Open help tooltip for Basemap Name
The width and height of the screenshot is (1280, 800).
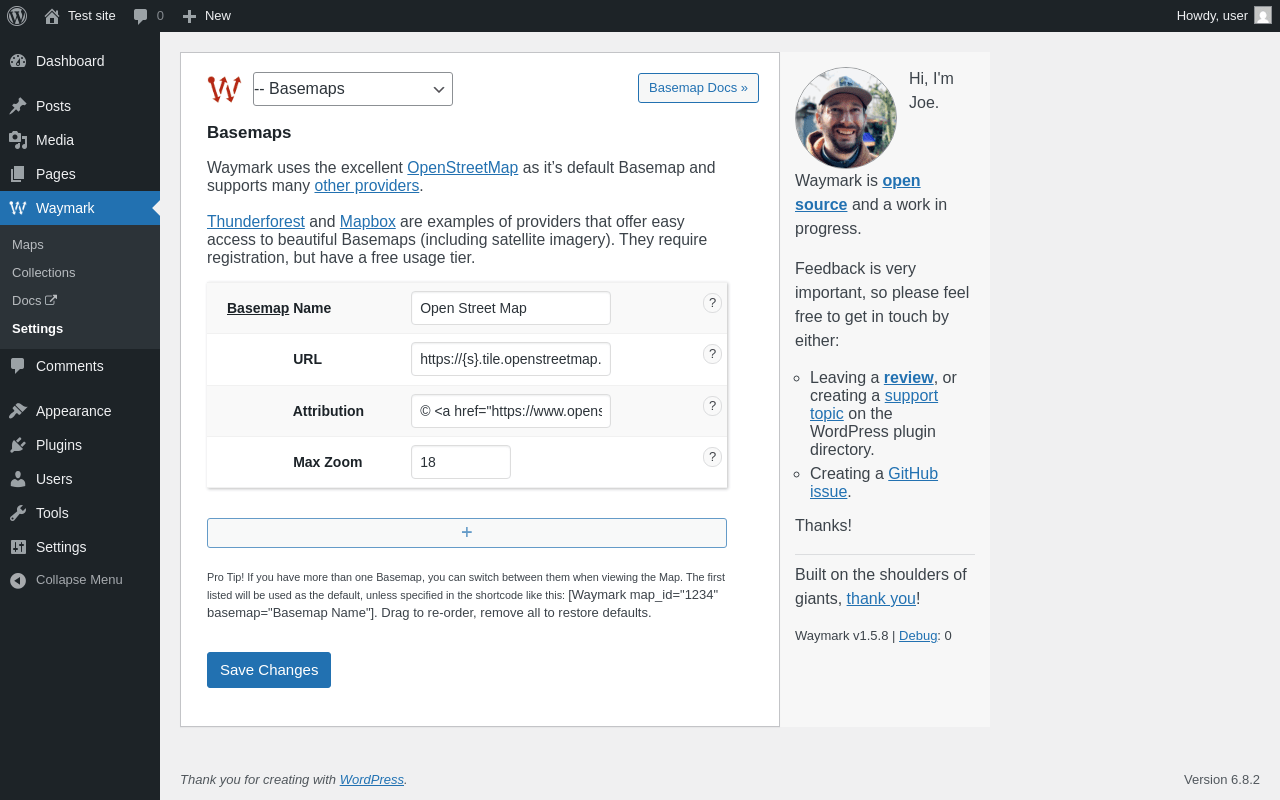(x=712, y=303)
